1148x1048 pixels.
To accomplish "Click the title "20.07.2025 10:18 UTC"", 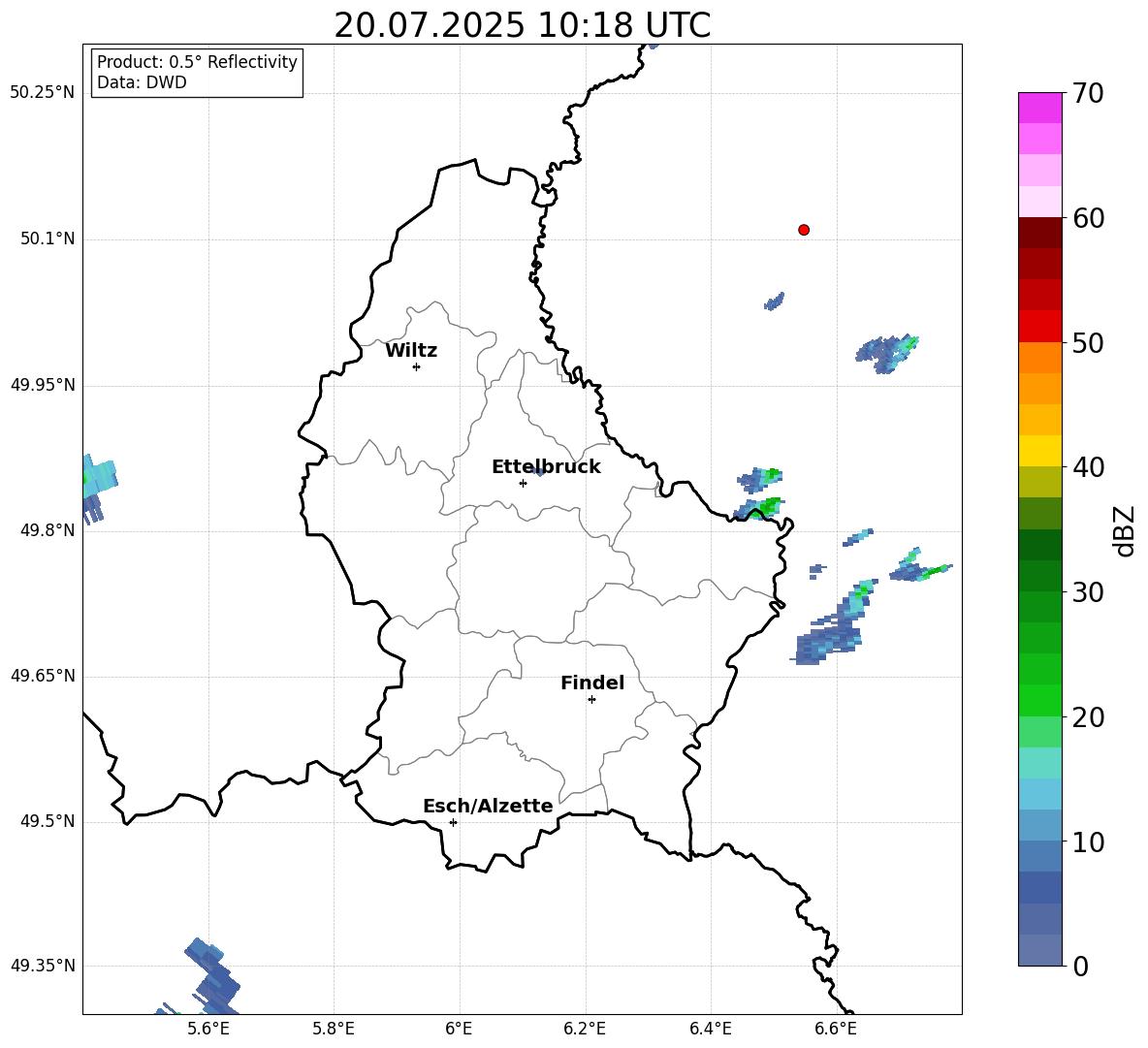I will [x=522, y=25].
